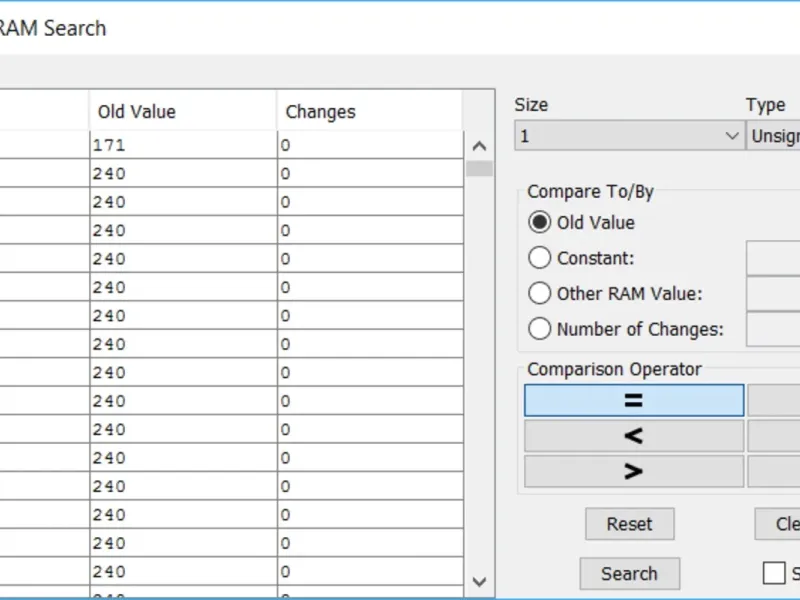The width and height of the screenshot is (800, 600).
Task: Choose the Constant comparison option
Action: [540, 258]
